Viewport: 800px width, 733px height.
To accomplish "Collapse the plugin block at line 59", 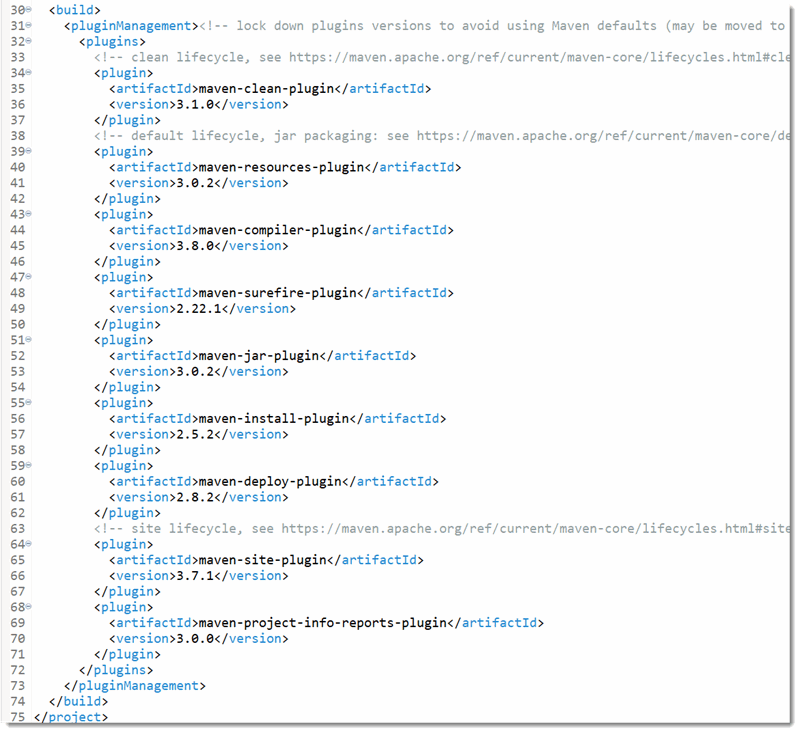I will (x=29, y=465).
